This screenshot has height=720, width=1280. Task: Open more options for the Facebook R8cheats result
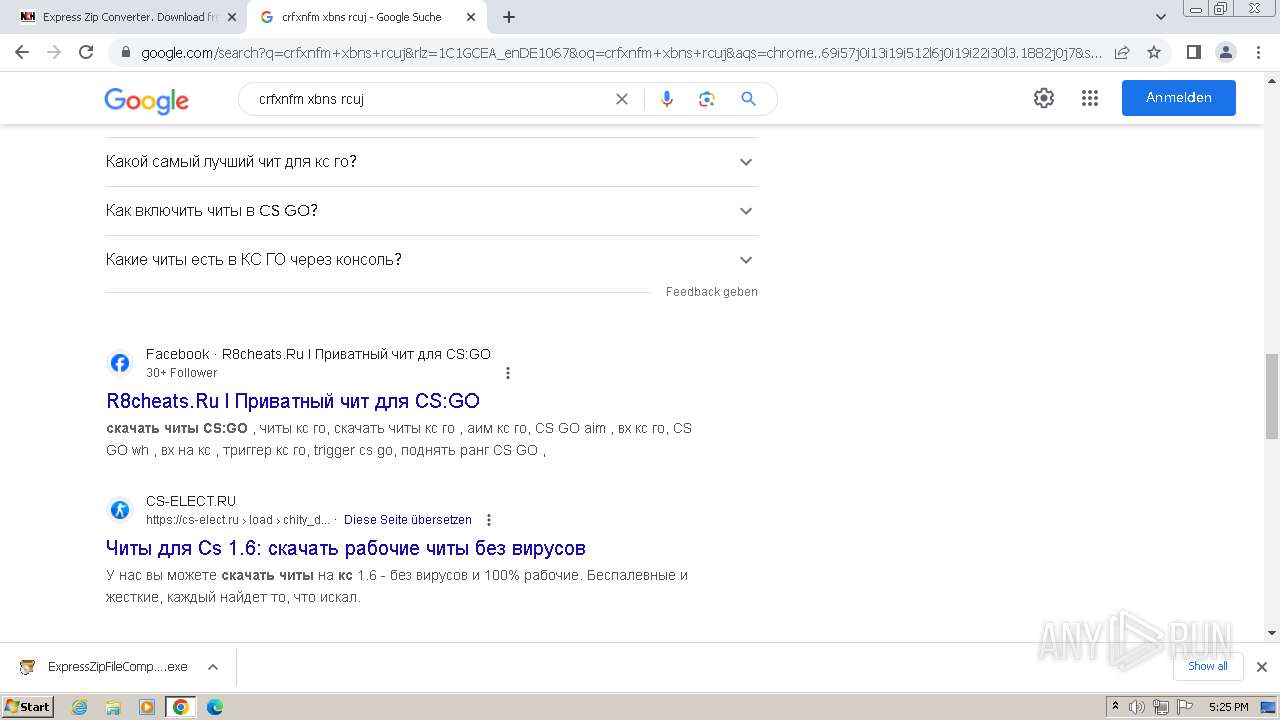coord(508,373)
